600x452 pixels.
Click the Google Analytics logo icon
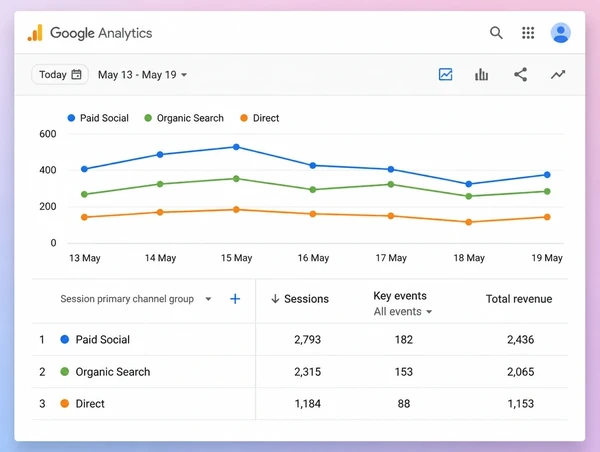[35, 33]
